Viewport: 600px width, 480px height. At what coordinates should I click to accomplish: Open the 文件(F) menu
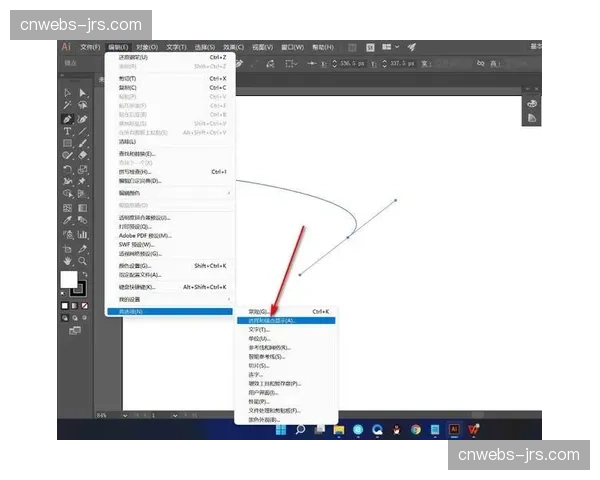coord(90,46)
